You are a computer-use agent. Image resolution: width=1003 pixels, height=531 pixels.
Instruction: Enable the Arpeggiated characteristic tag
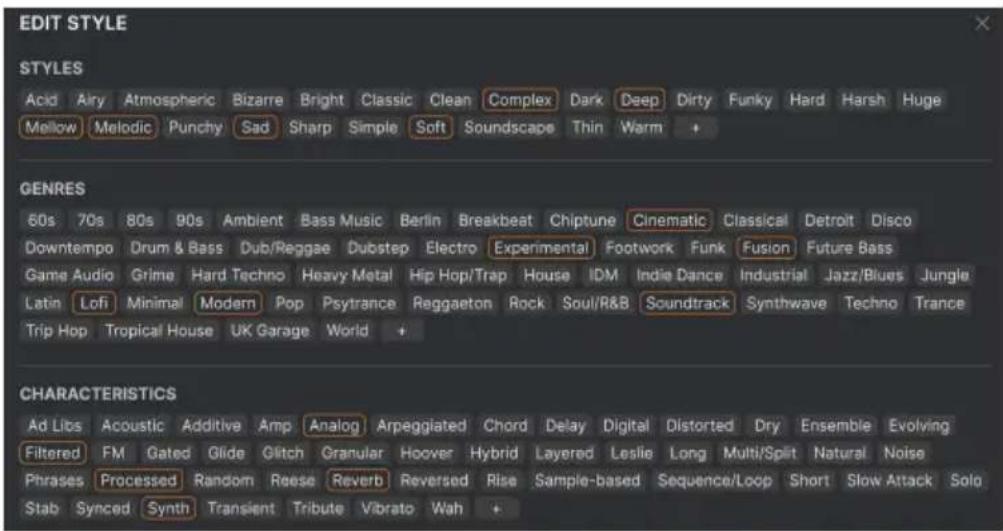(x=421, y=426)
